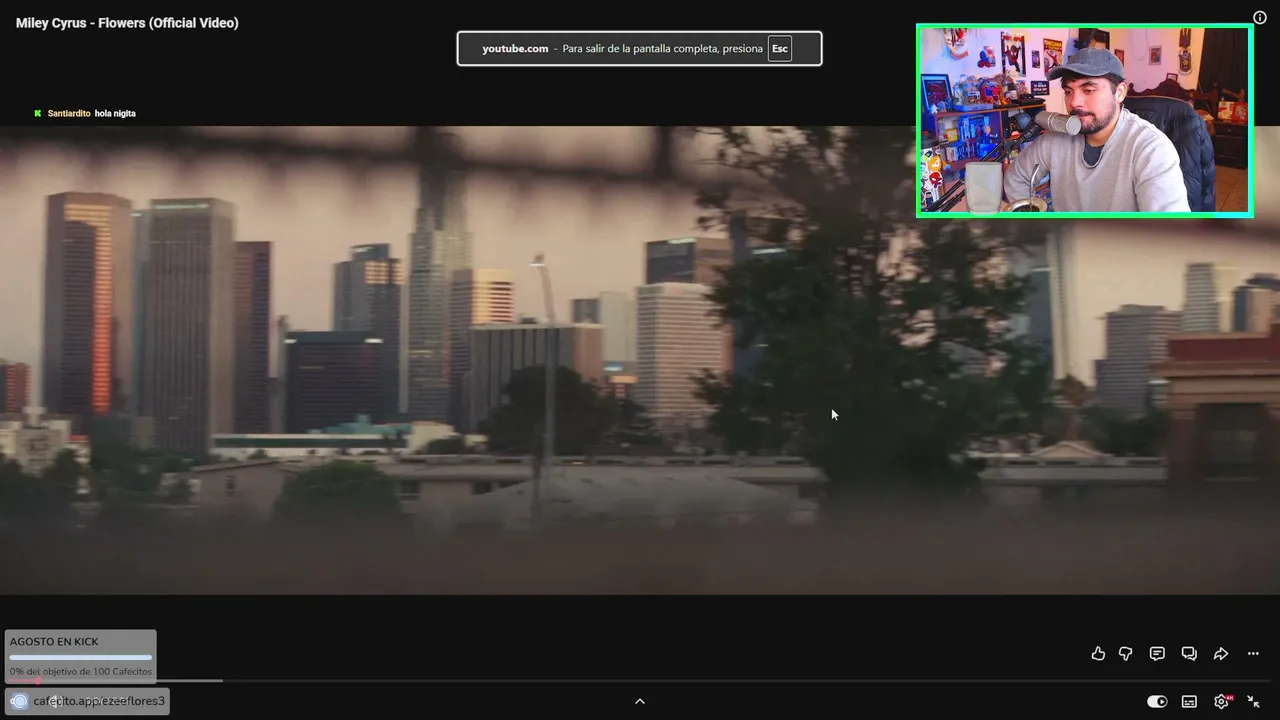Image resolution: width=1280 pixels, height=720 pixels.
Task: Click the Cafecito logo icon
Action: point(19,701)
